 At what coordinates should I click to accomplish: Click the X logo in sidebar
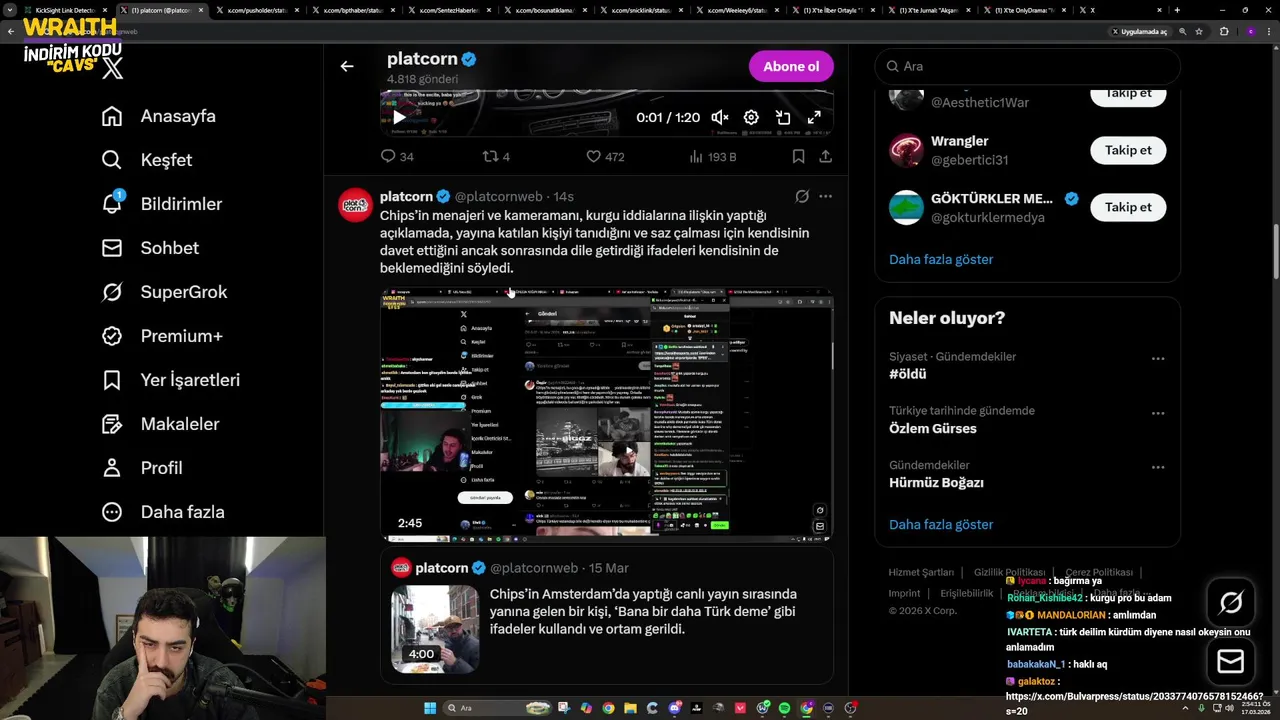click(x=113, y=68)
